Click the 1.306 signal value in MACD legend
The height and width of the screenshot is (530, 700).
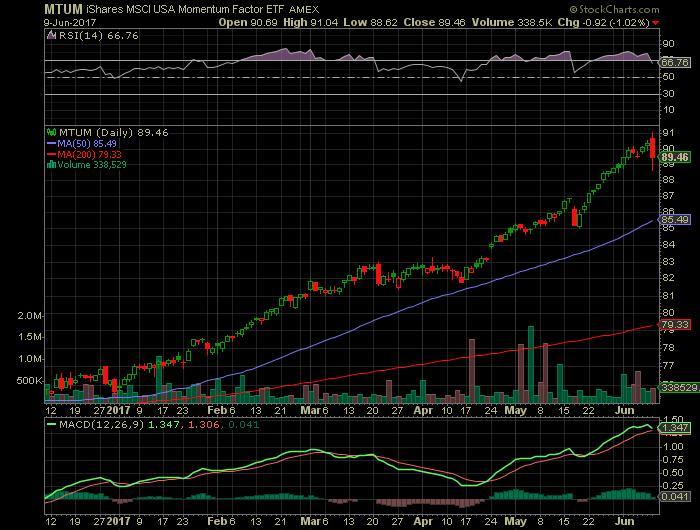click(204, 424)
